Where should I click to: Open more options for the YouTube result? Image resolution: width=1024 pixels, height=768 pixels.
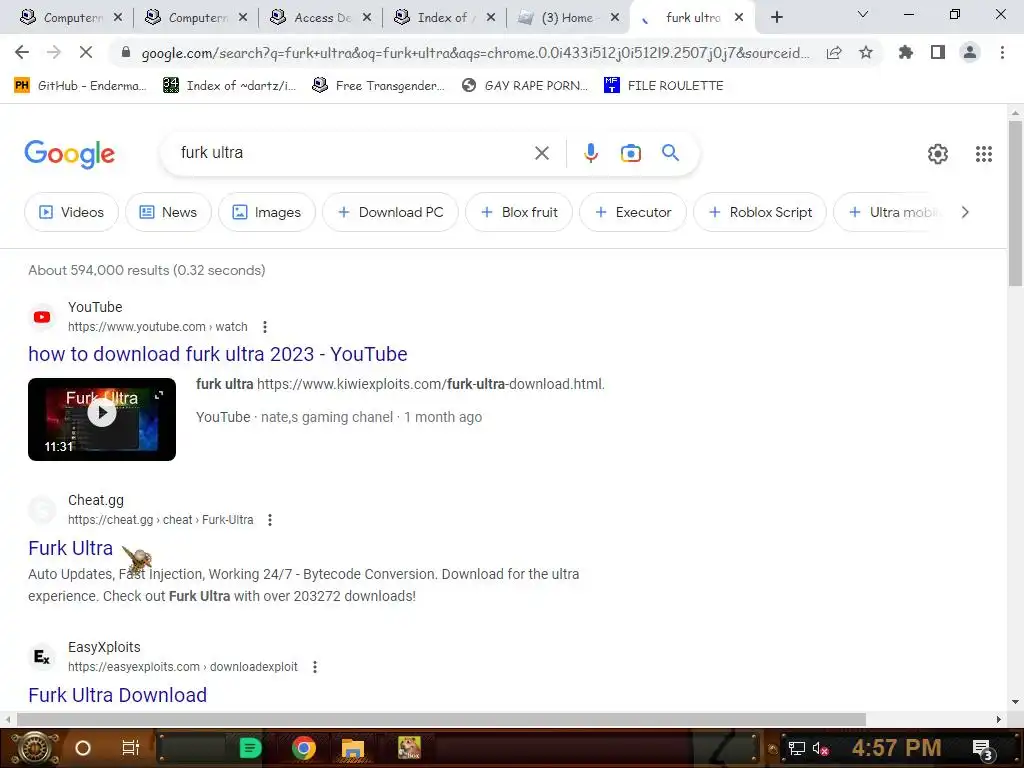(x=264, y=327)
